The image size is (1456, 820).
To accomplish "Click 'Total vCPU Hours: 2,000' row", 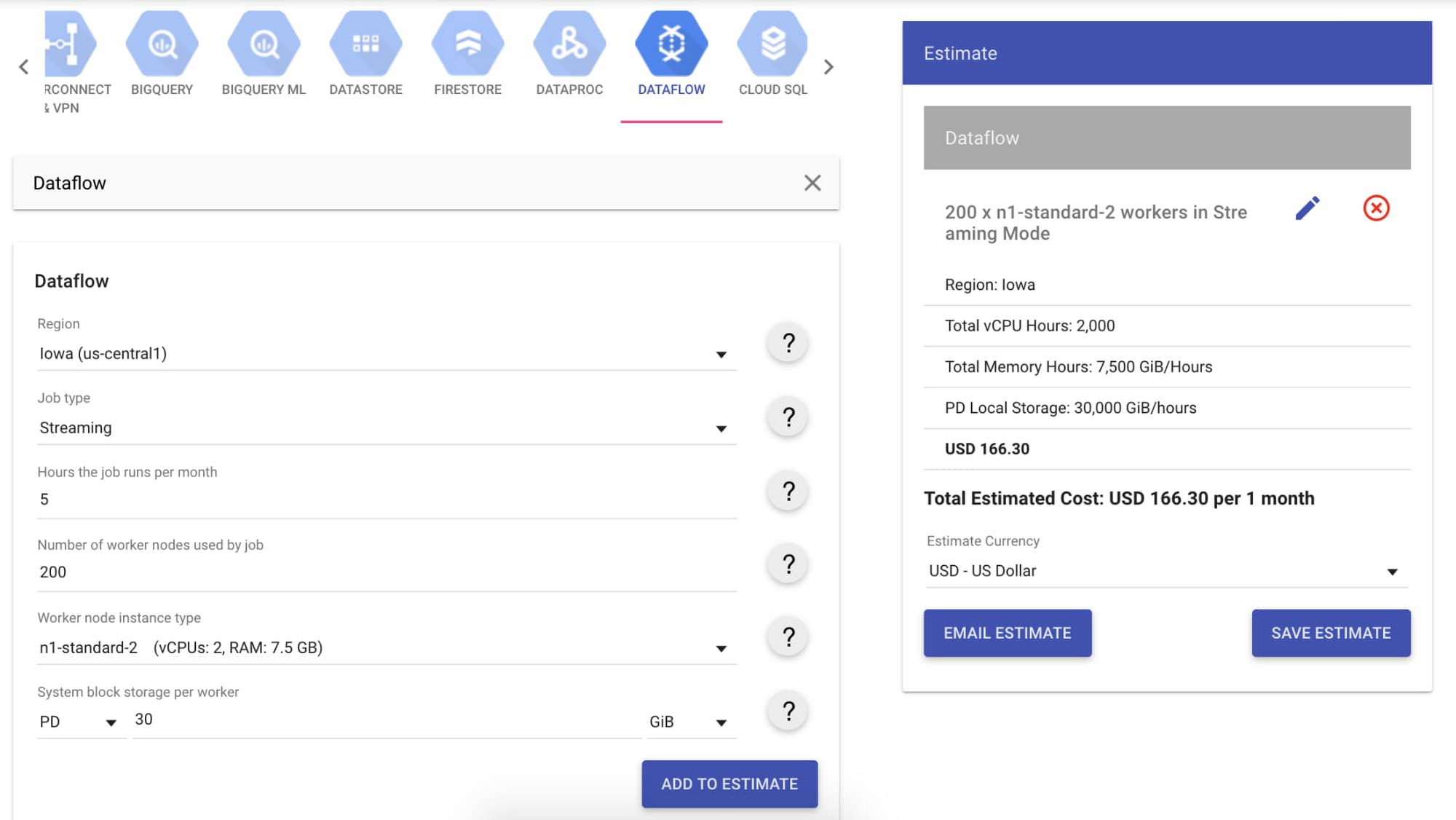I will [x=1167, y=326].
